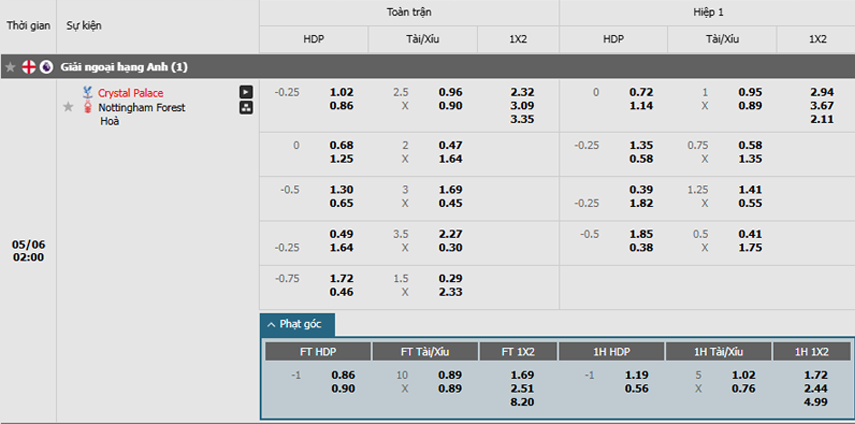Image resolution: width=855 pixels, height=424 pixels.
Task: Select the corner FT 1X2 odds 8.20
Action: pos(522,402)
